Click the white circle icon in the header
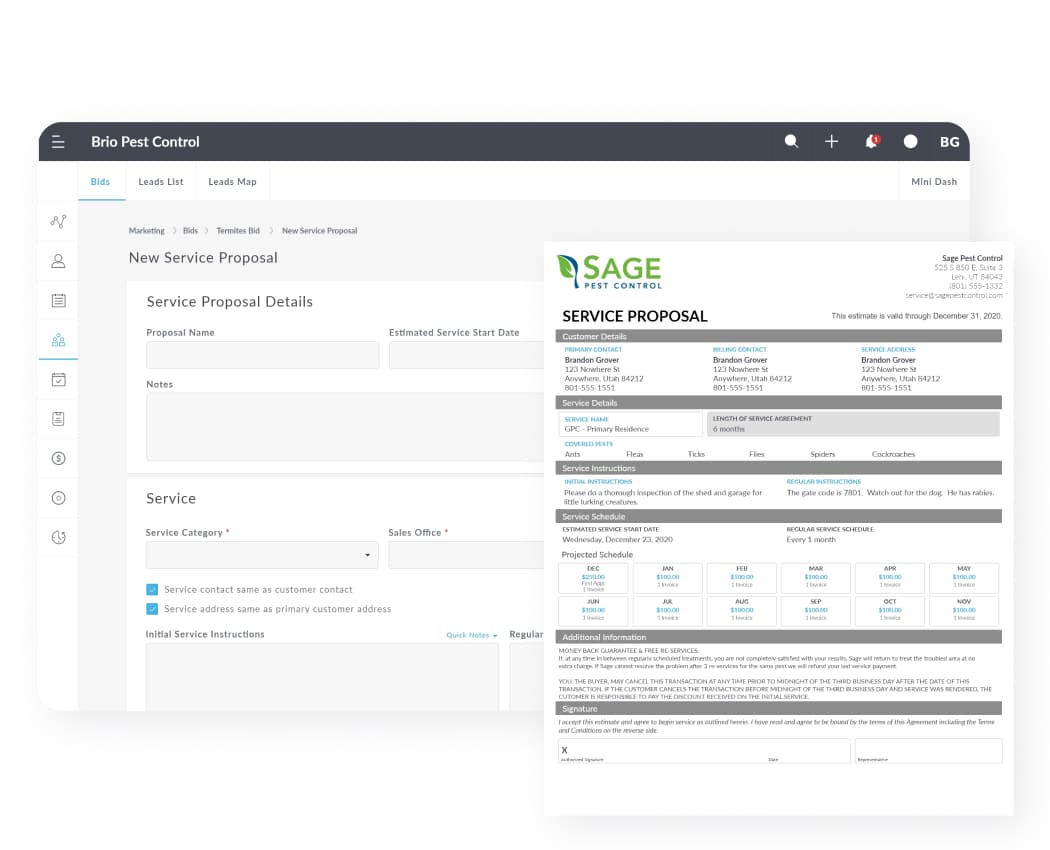 click(x=910, y=141)
